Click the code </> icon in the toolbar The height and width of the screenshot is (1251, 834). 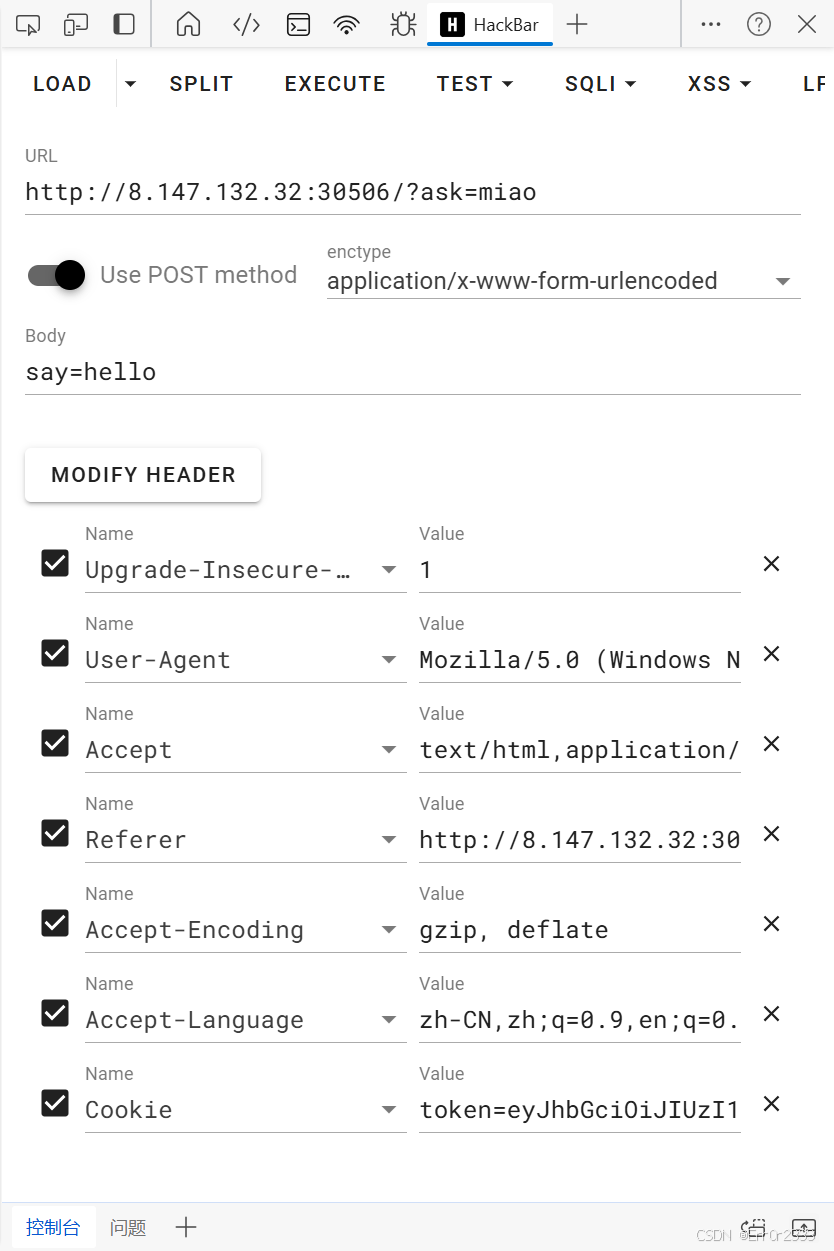(245, 23)
